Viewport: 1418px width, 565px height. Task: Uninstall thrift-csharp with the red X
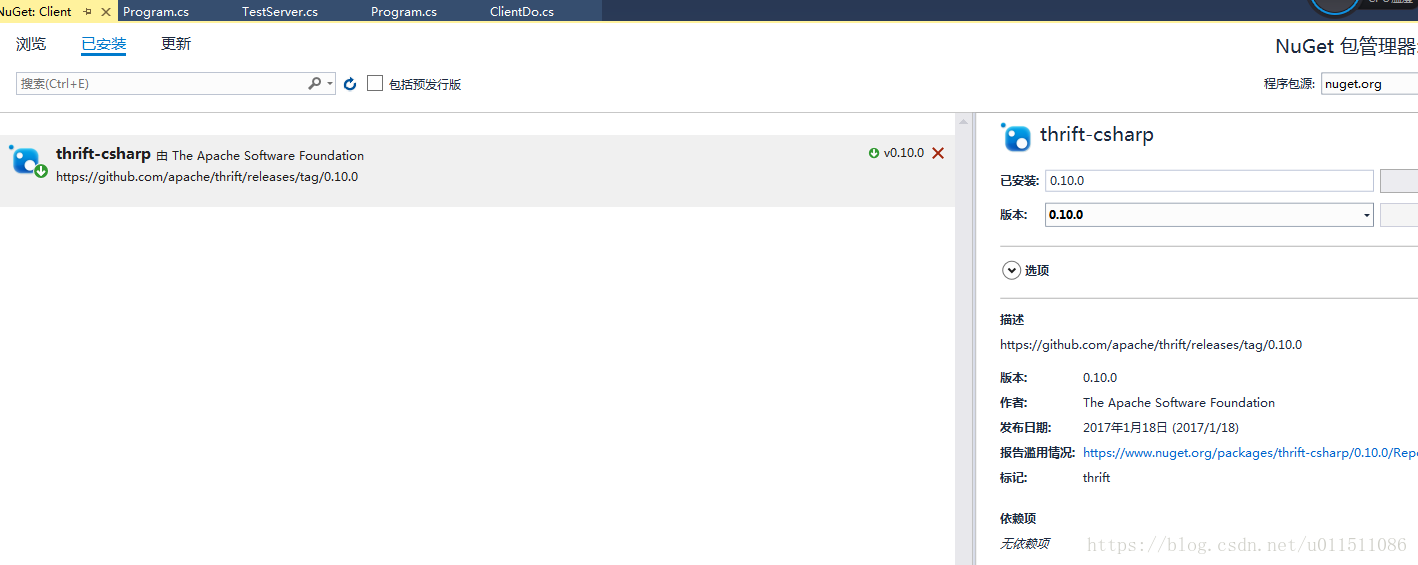(x=938, y=153)
